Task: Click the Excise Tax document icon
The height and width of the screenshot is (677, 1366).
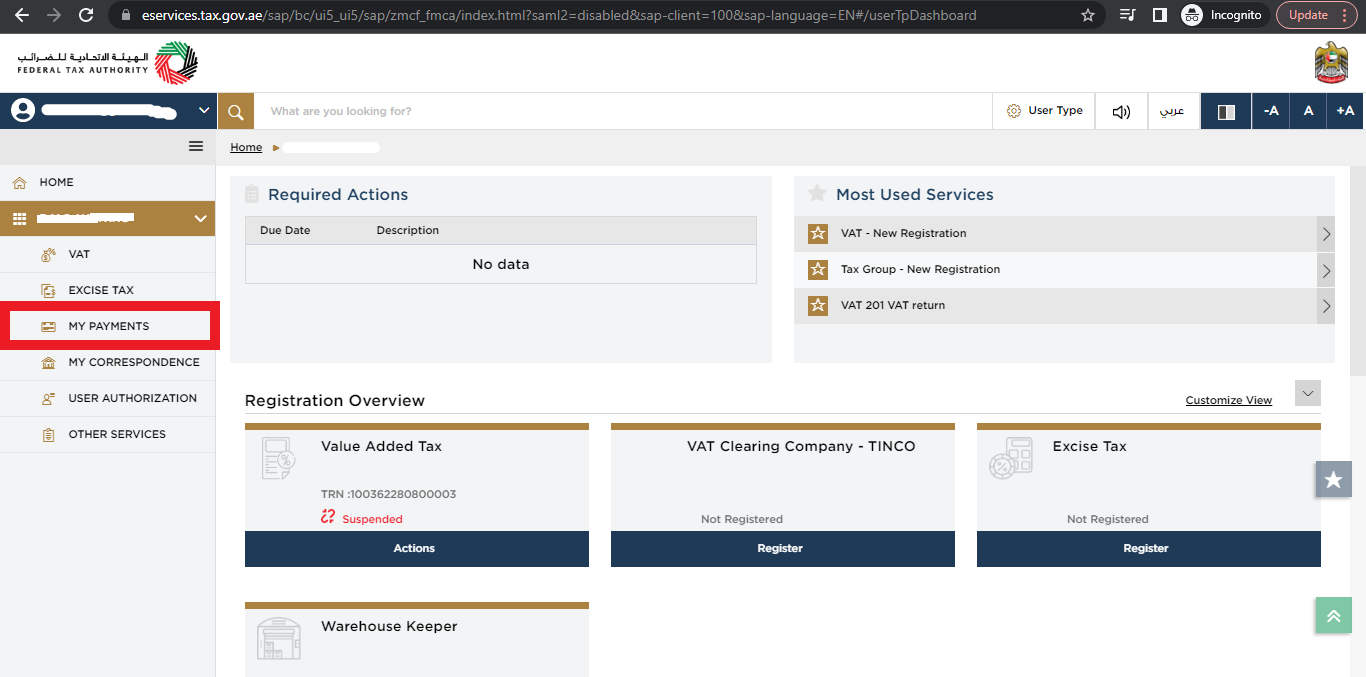Action: click(48, 290)
